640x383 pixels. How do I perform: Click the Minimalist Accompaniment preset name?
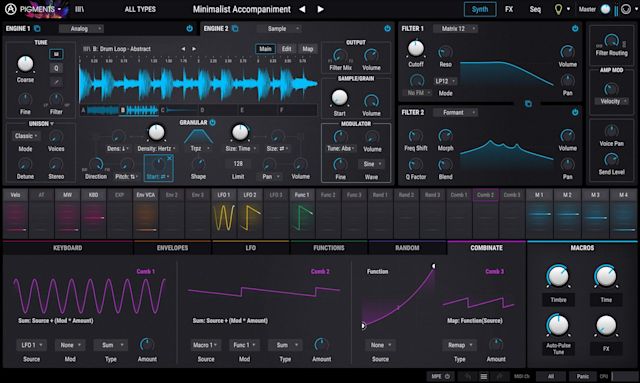pos(242,9)
